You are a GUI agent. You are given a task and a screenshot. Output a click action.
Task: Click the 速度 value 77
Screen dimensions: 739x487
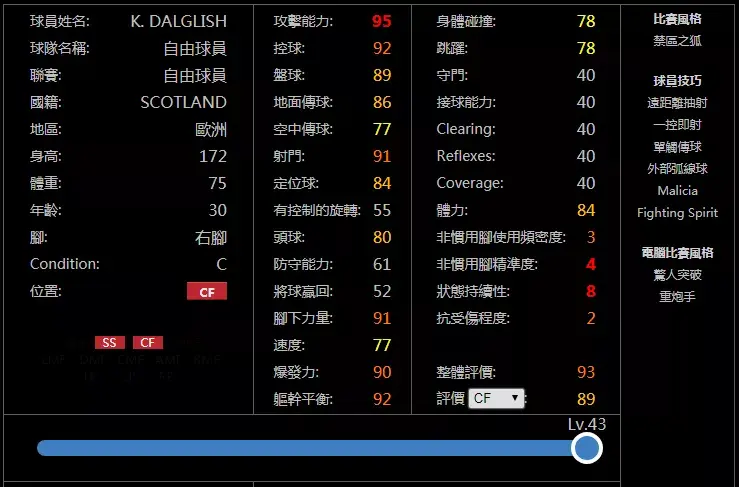pyautogui.click(x=382, y=345)
